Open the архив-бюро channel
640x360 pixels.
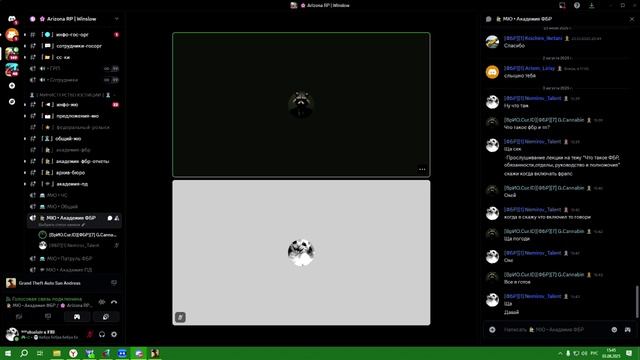coord(73,173)
